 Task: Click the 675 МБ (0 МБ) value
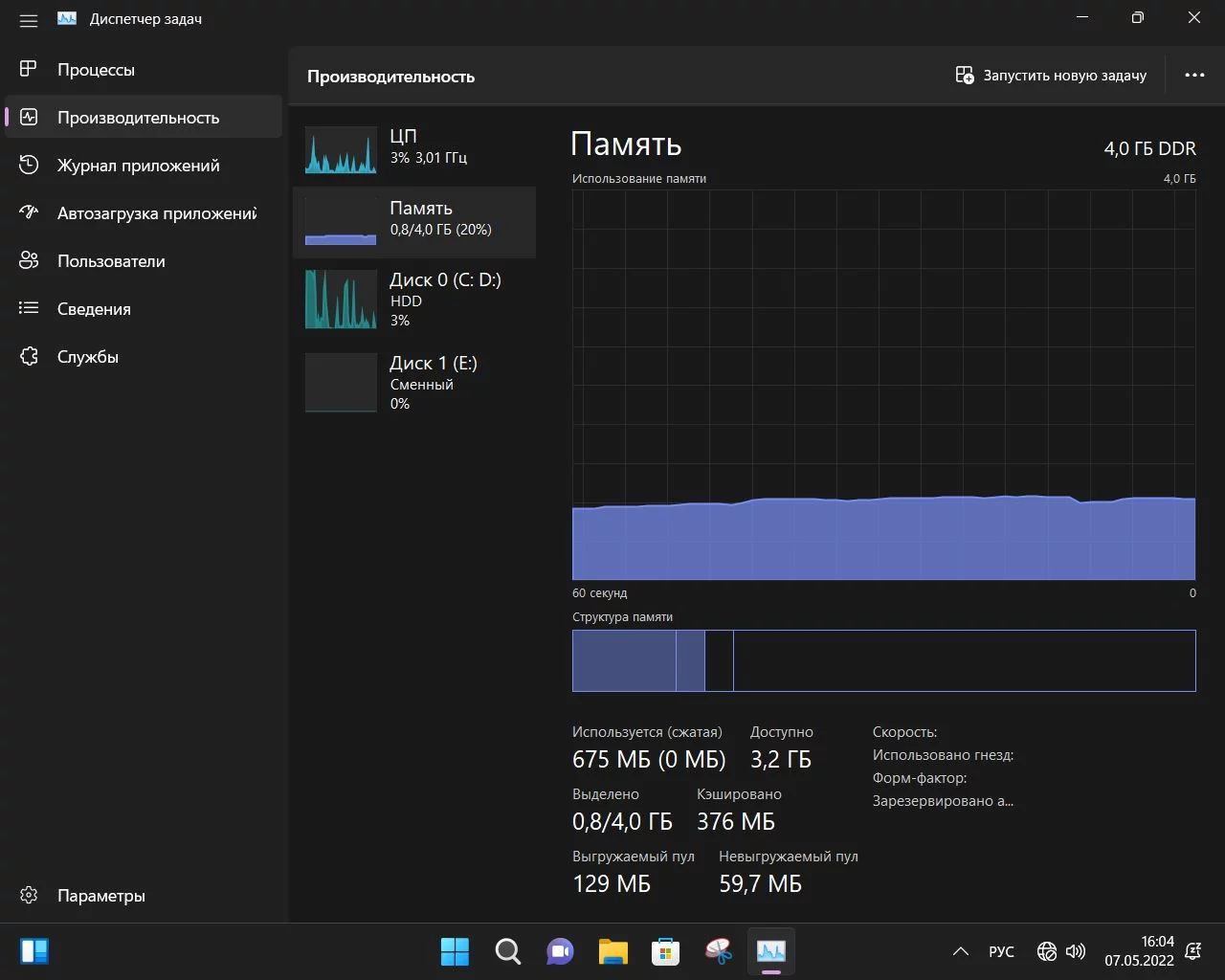(x=649, y=760)
